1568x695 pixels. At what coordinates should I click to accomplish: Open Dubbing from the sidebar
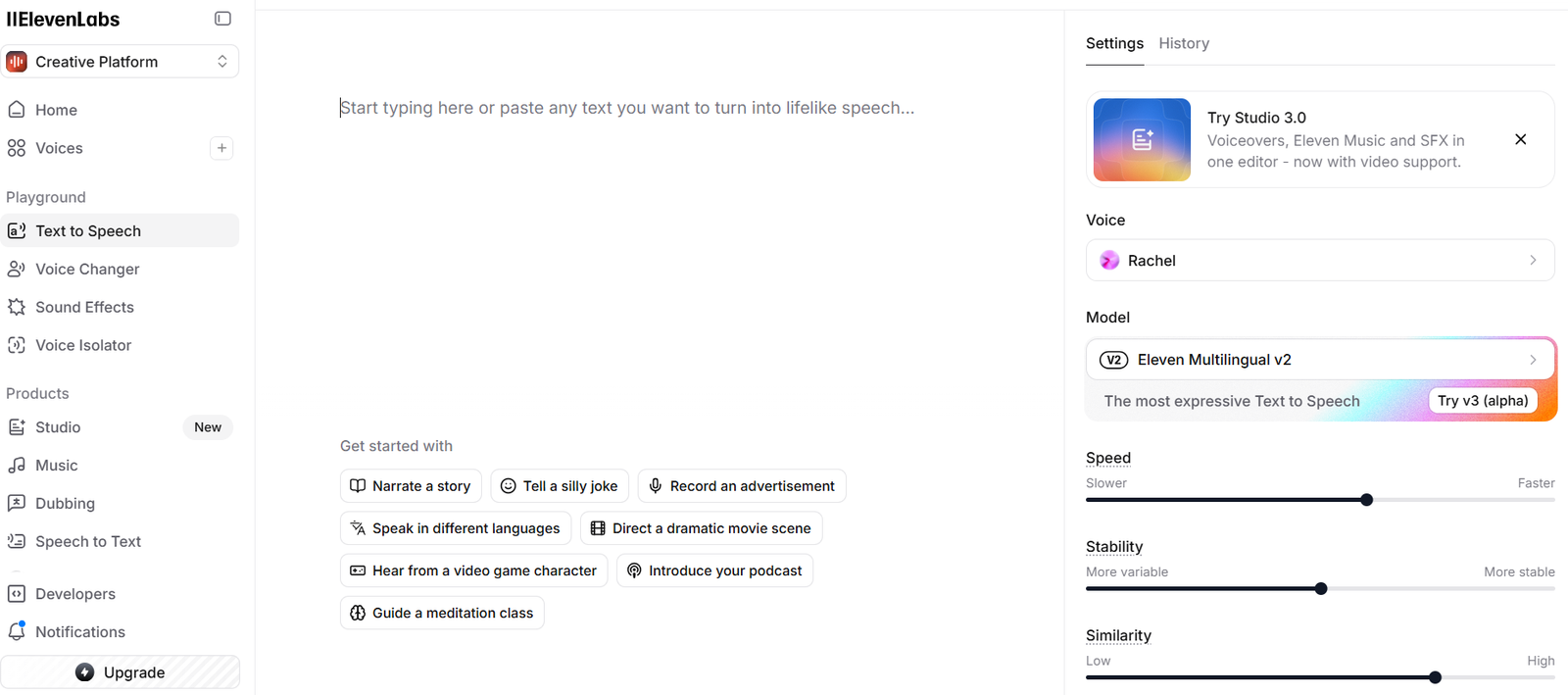coord(65,504)
